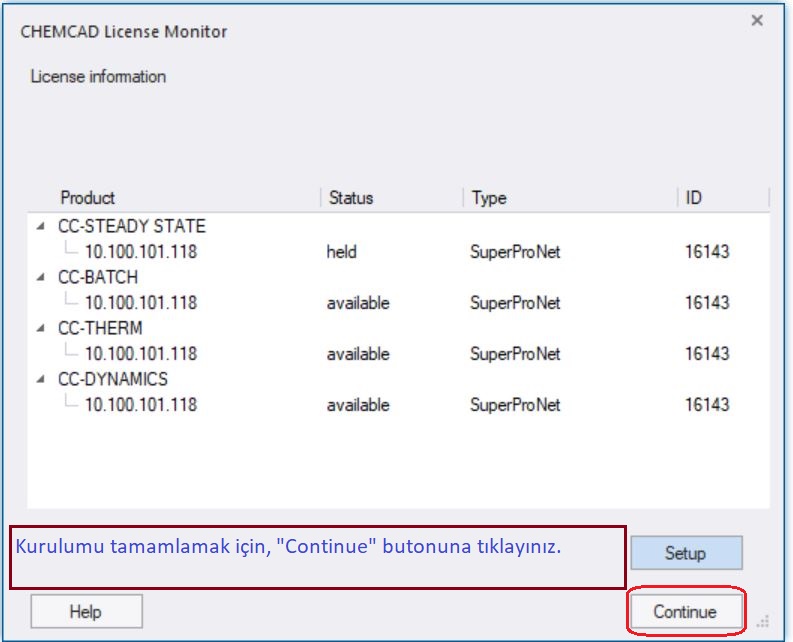793x642 pixels.
Task: Sort by the Status column header
Action: tap(392, 197)
